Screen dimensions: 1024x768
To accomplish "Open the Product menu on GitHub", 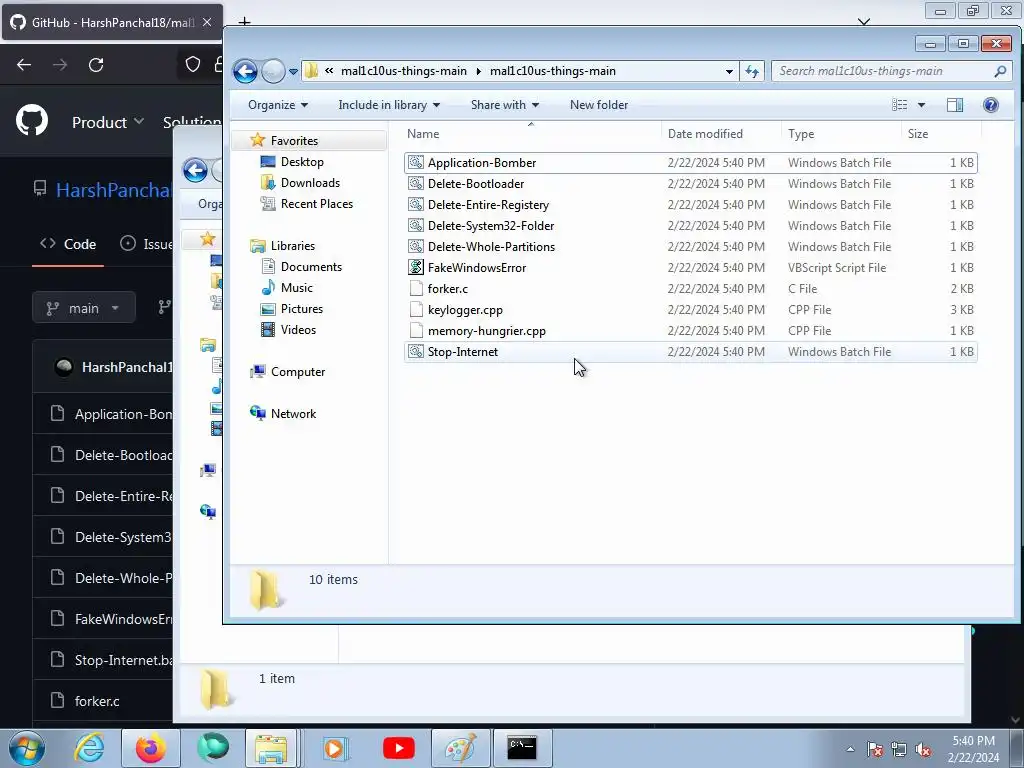I will point(108,123).
